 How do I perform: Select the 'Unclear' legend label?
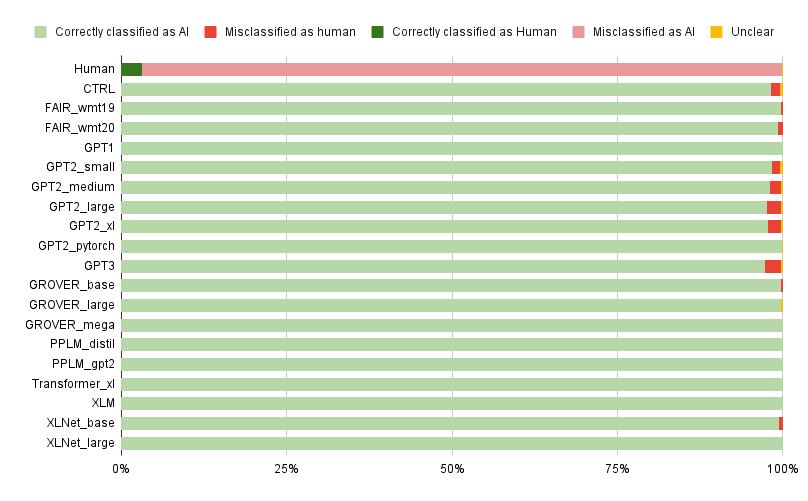752,32
